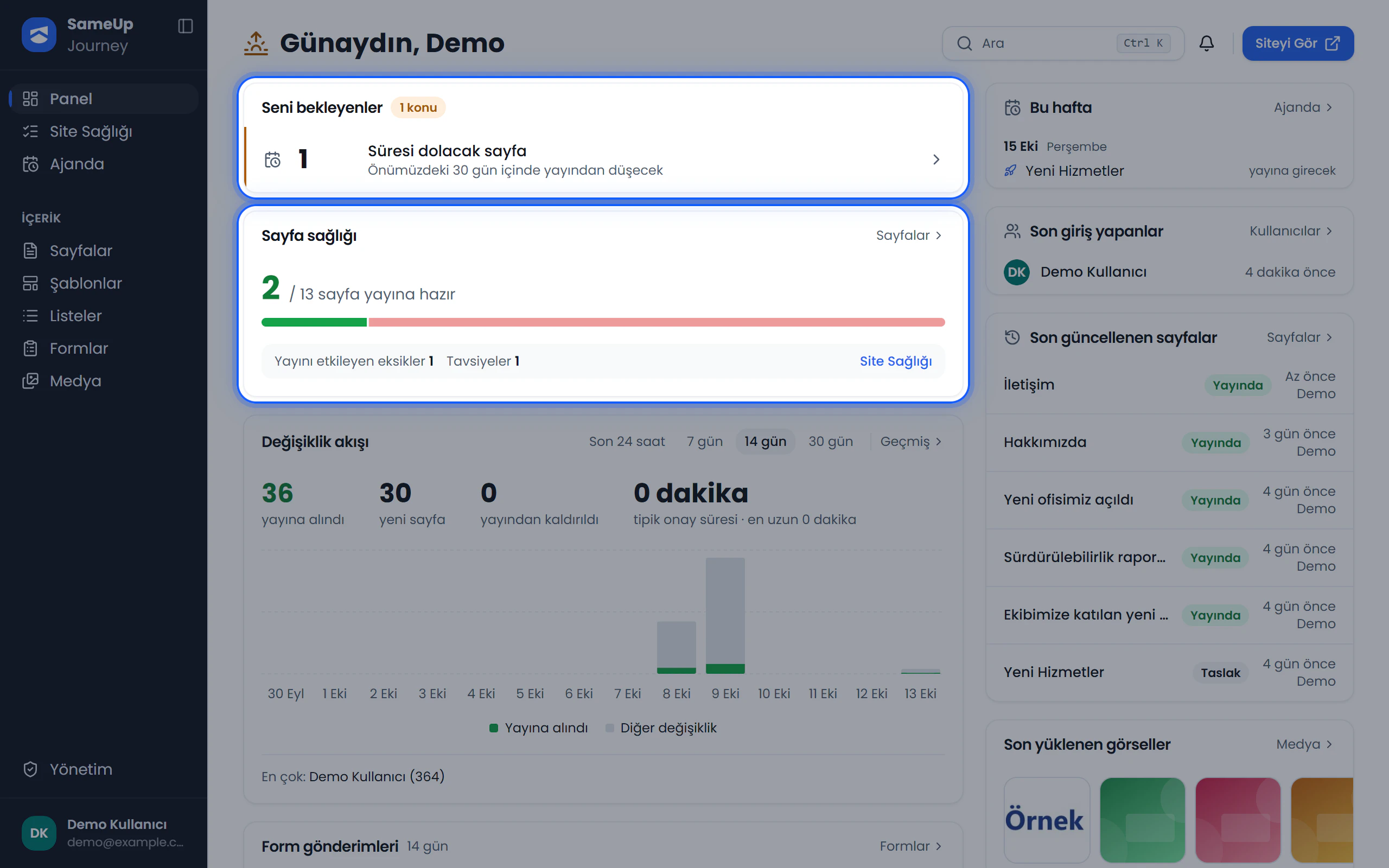Viewport: 1389px width, 868px height.
Task: Click the Ara search field
Action: tap(1063, 43)
